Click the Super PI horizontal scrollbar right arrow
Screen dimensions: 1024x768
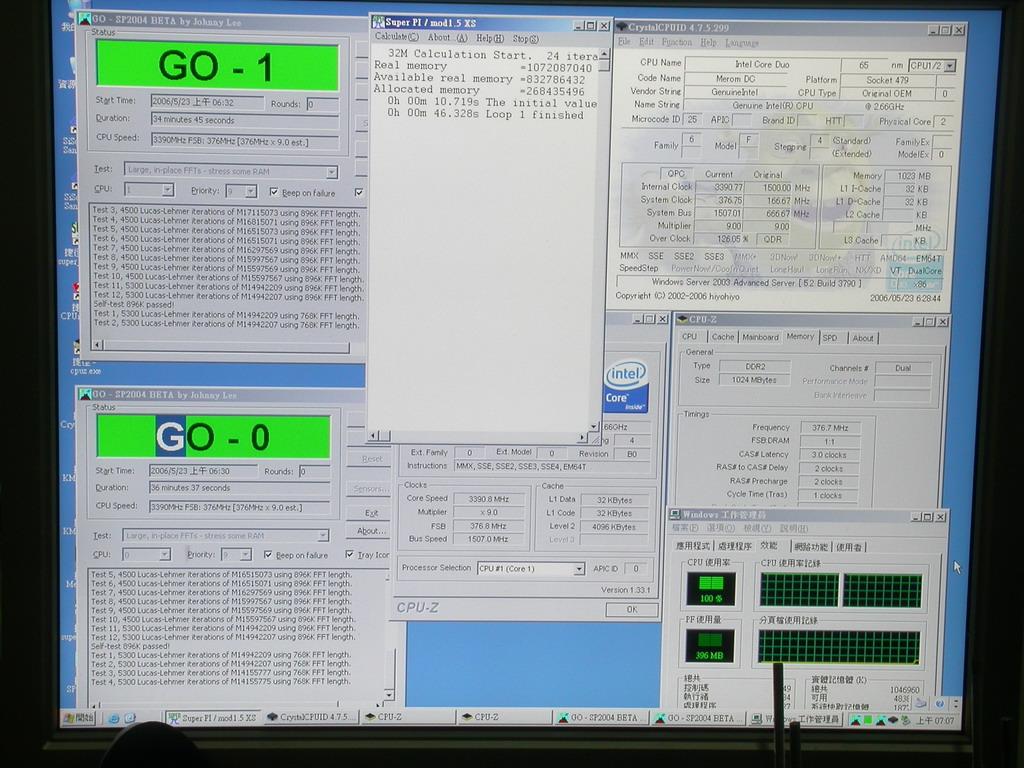(582, 436)
